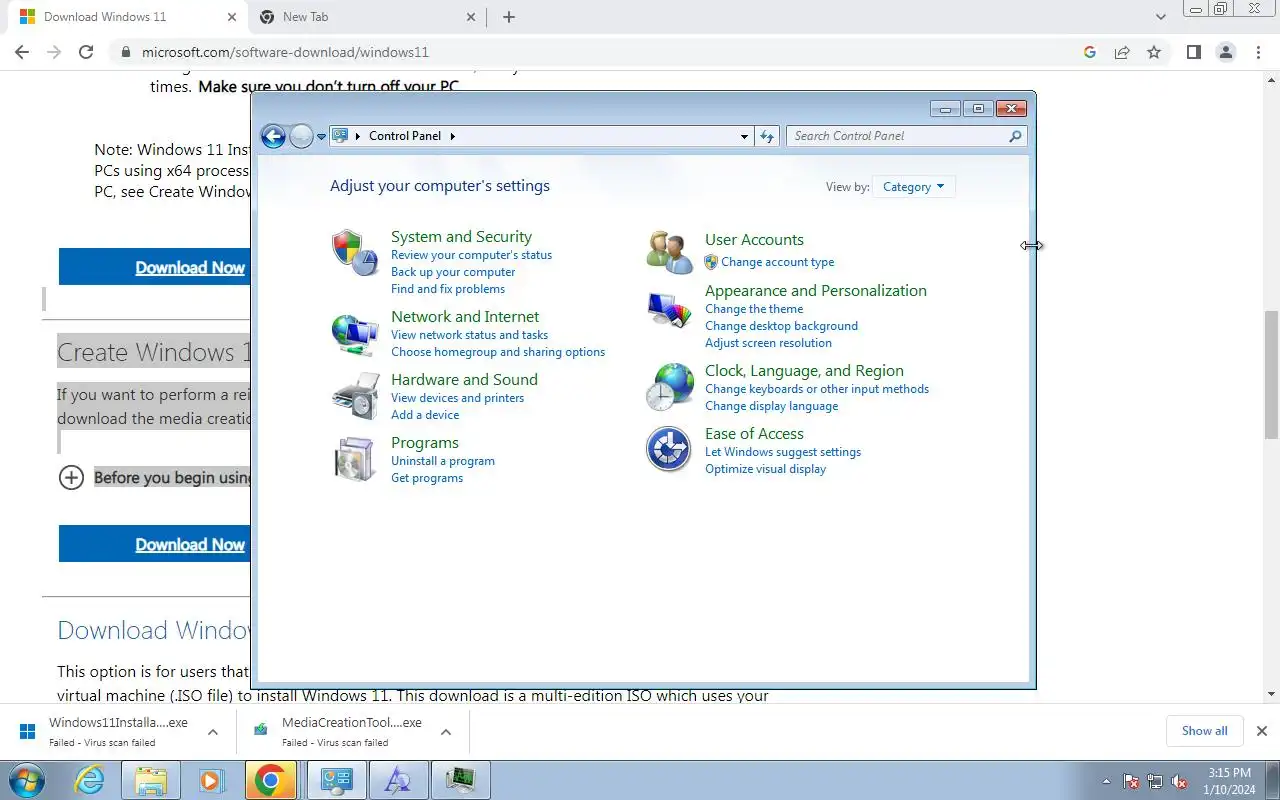Open the Windows Start orb
Screen dimensions: 1280x800
click(x=26, y=780)
